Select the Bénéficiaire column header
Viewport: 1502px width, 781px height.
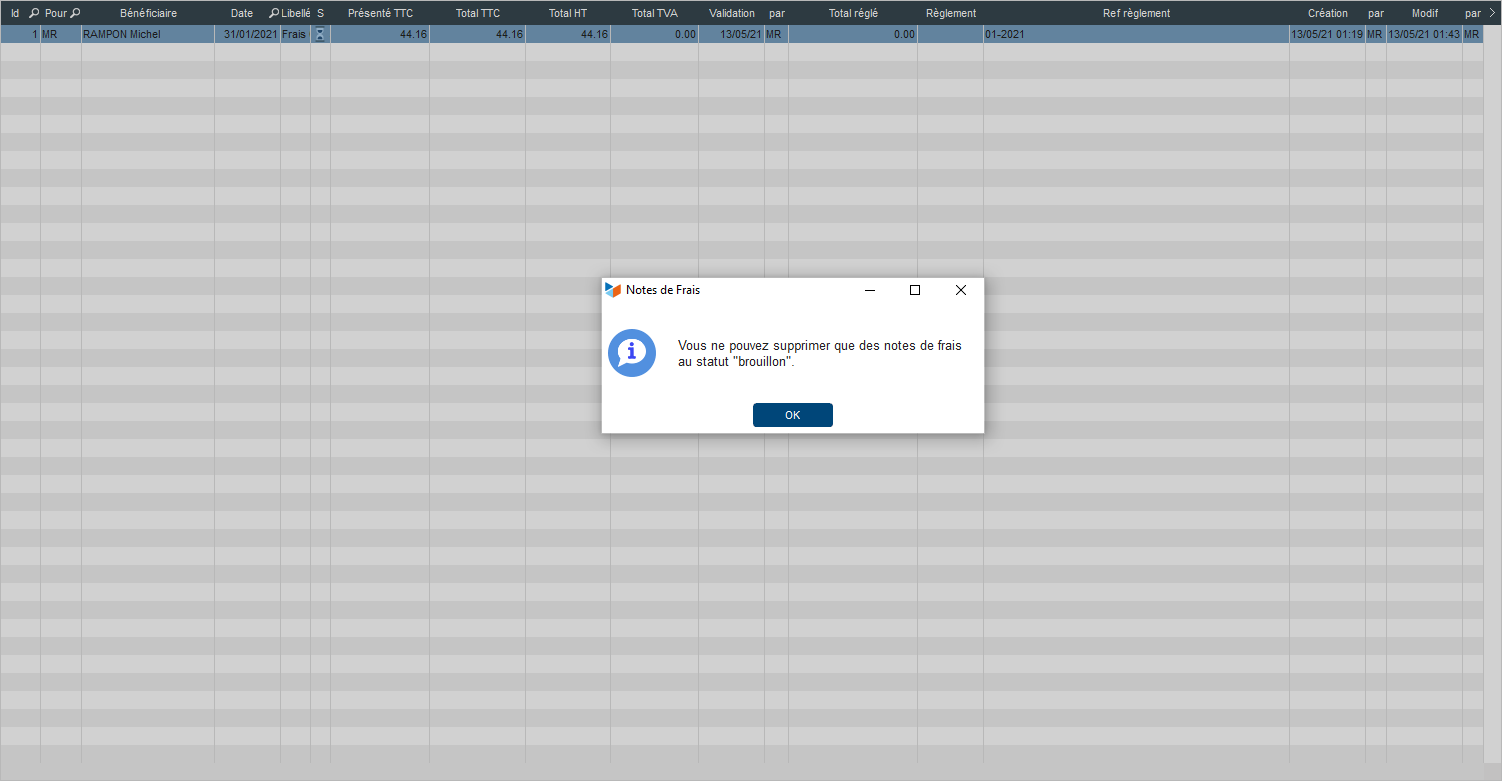(x=148, y=13)
